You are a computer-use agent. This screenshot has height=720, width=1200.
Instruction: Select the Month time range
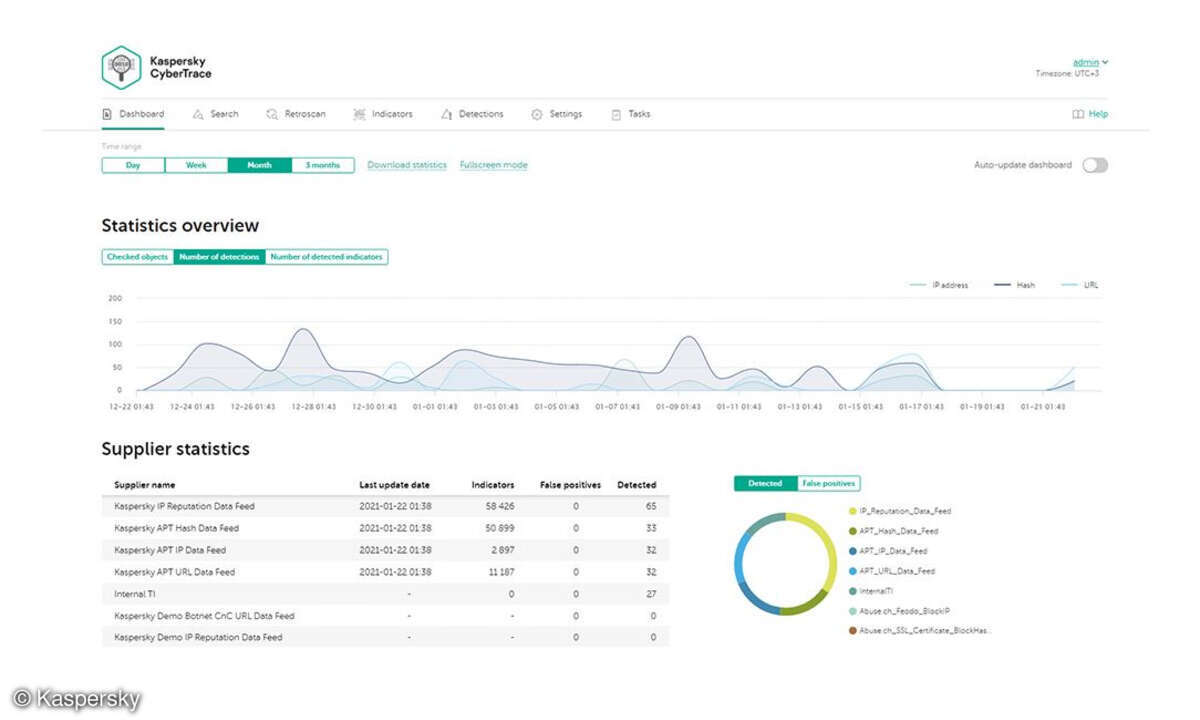coord(259,165)
